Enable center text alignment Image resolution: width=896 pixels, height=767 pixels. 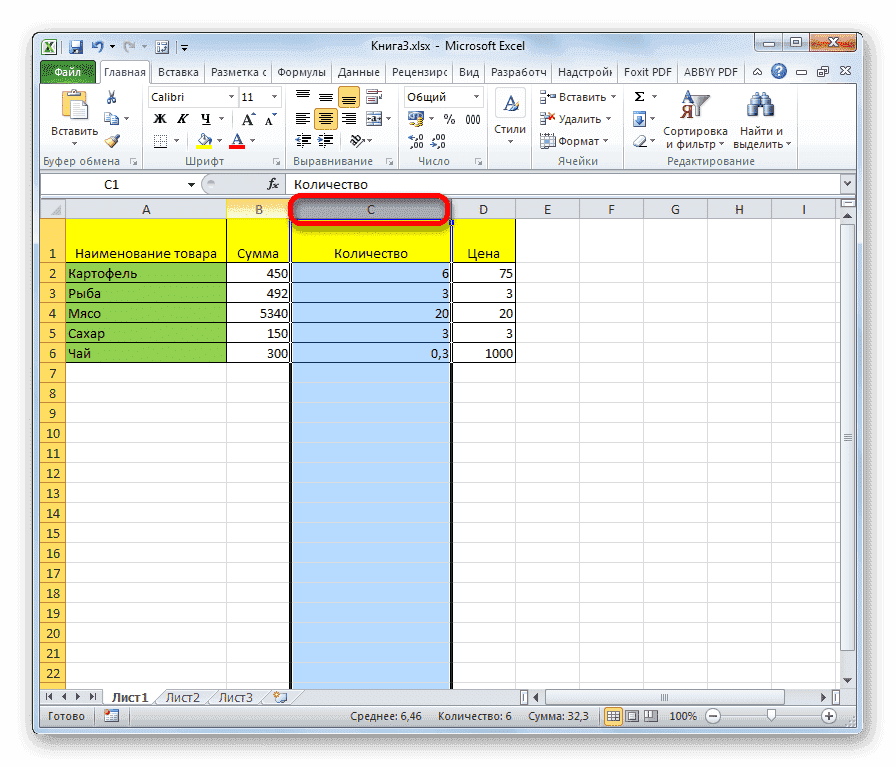[x=325, y=119]
